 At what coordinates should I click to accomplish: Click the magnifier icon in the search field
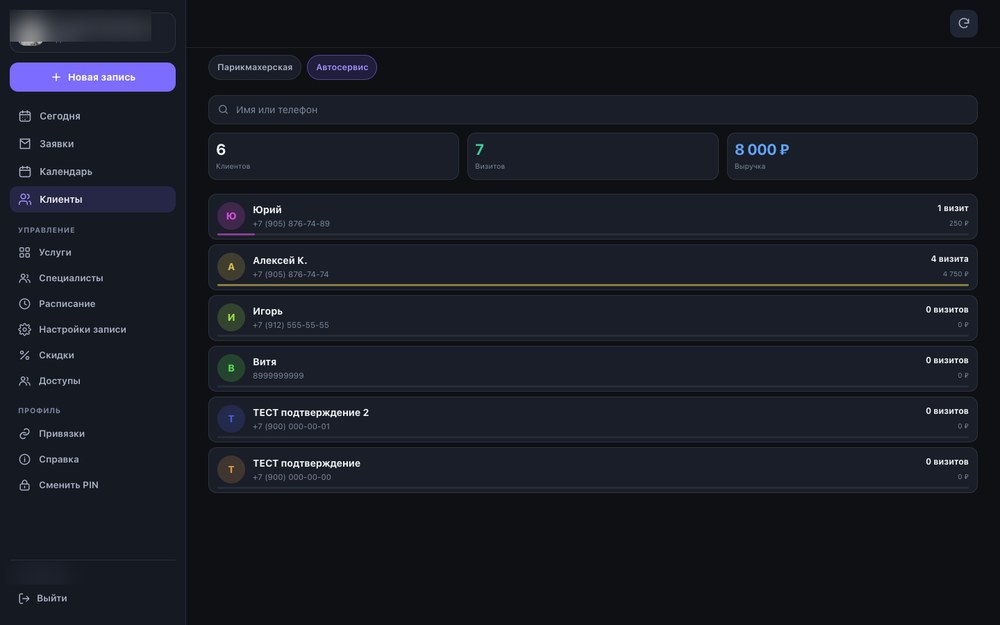pos(223,110)
